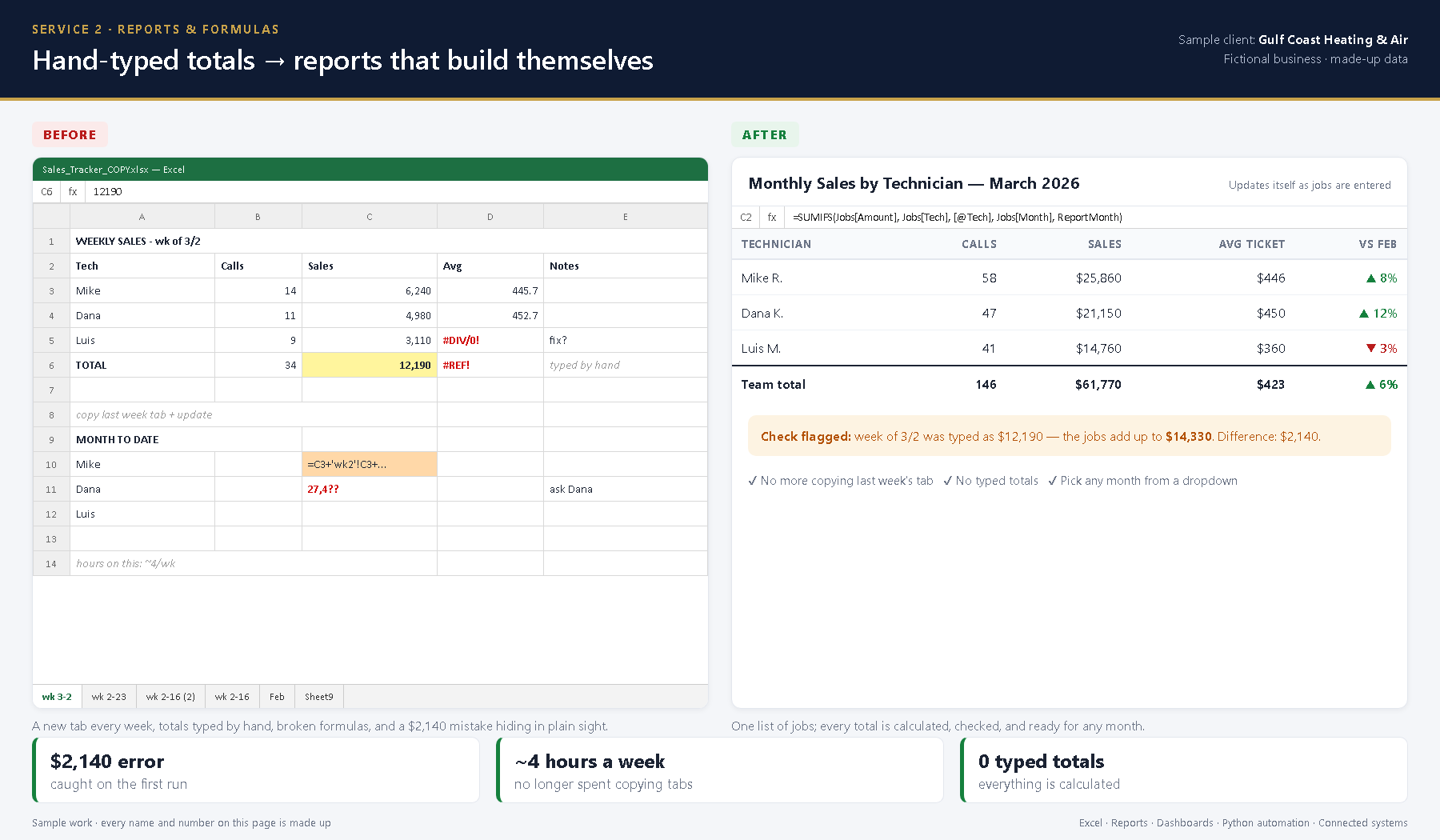
Task: Click the Mike R. row name
Action: click(x=762, y=278)
